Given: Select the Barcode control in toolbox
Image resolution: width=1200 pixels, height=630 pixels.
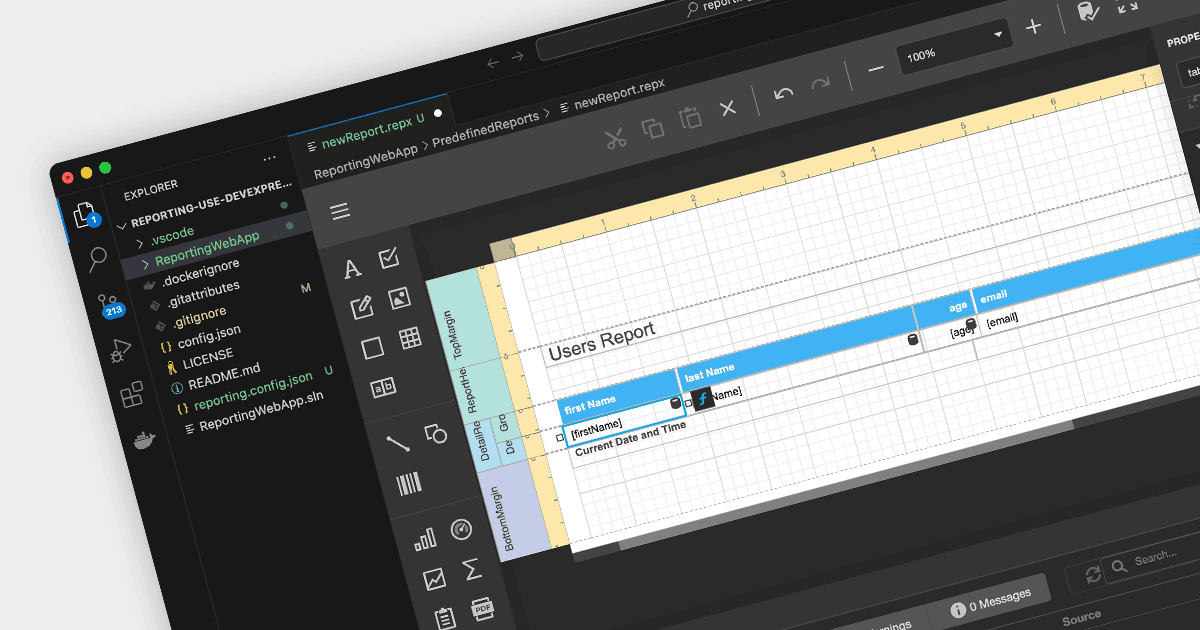Looking at the screenshot, I should [x=409, y=486].
